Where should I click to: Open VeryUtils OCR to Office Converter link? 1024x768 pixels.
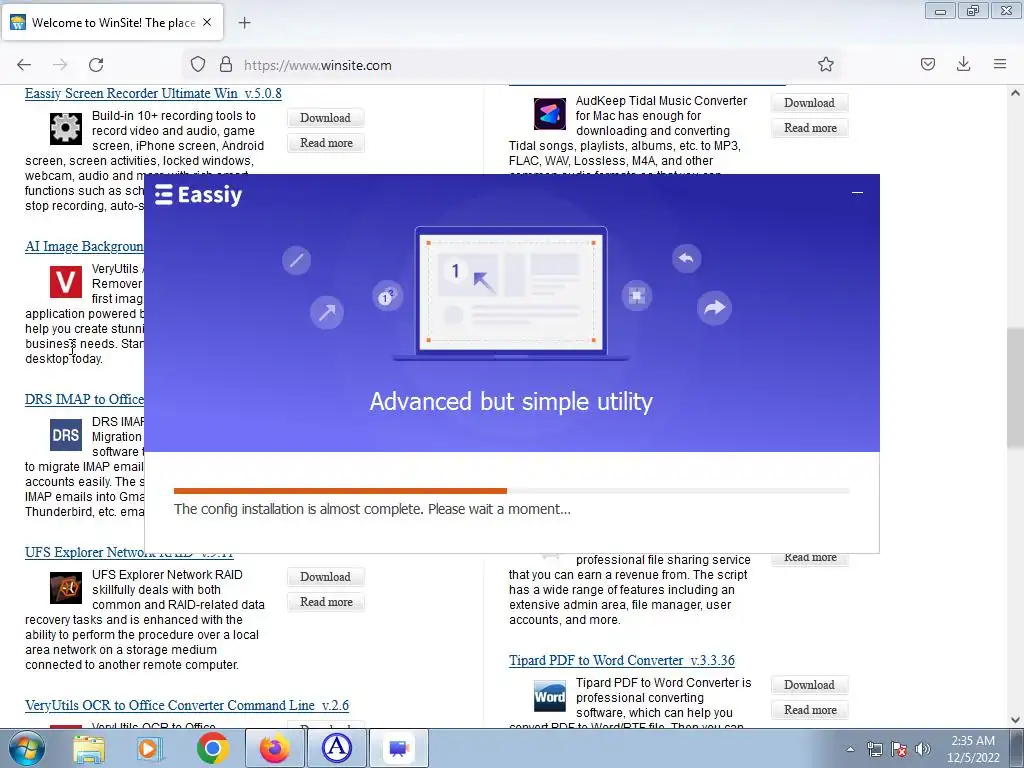coord(187,705)
